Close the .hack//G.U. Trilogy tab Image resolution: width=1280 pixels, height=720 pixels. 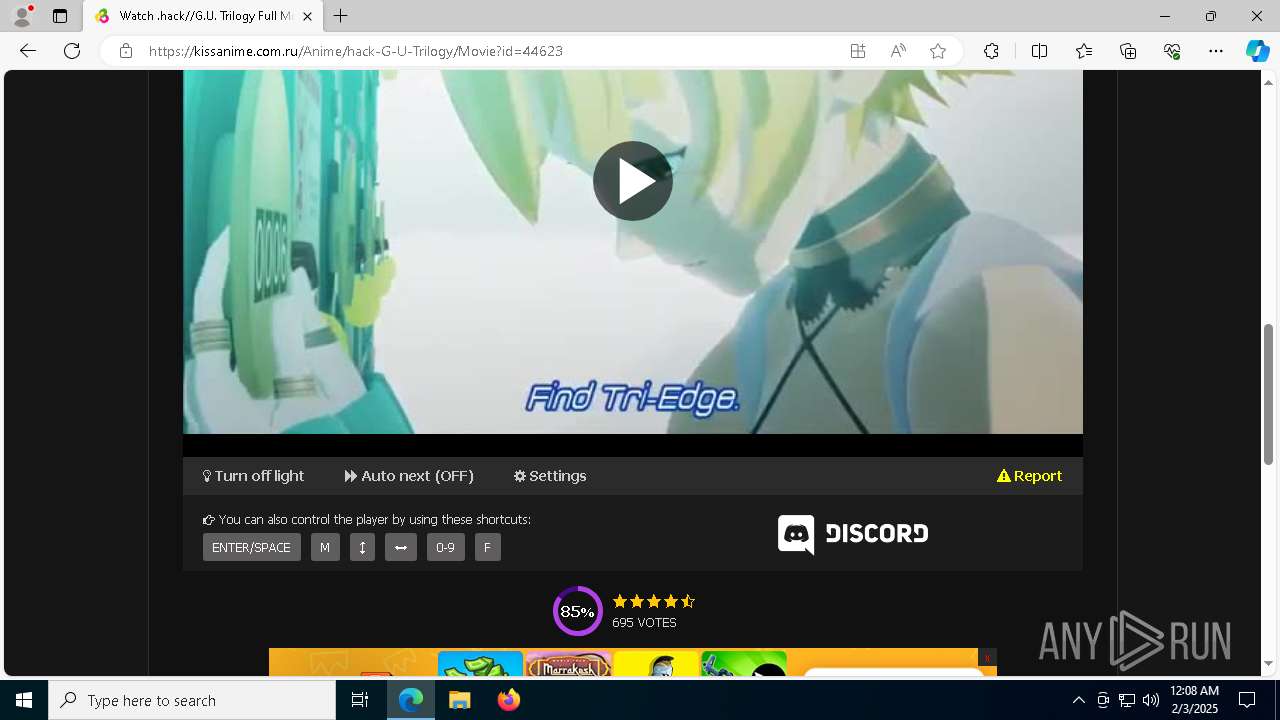(307, 16)
